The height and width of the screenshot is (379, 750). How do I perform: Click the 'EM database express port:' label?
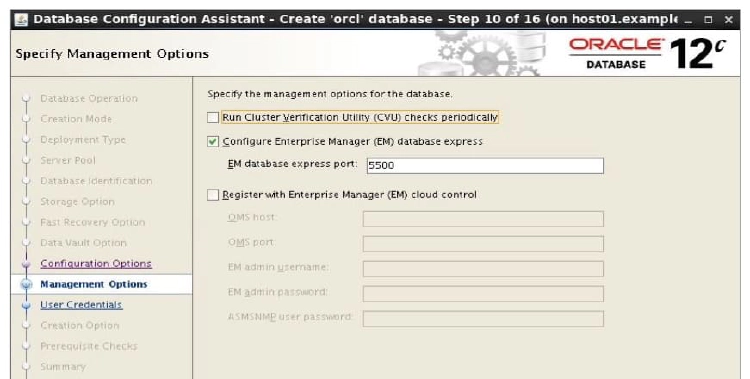point(292,164)
